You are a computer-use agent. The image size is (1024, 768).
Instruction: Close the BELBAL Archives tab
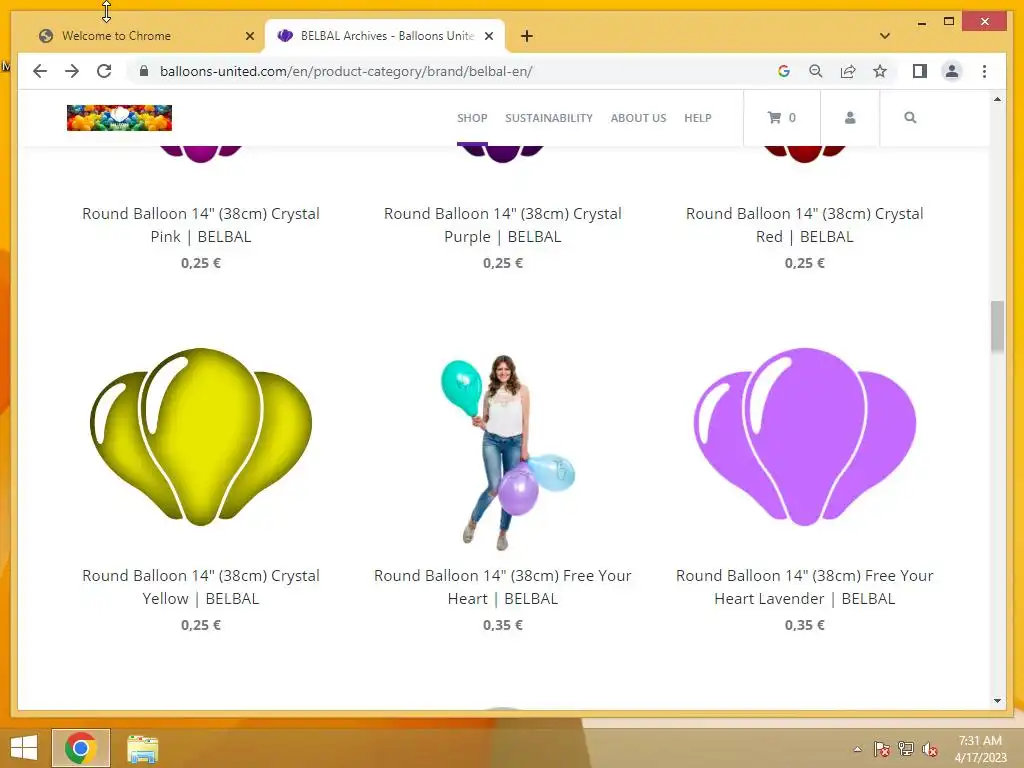(488, 36)
